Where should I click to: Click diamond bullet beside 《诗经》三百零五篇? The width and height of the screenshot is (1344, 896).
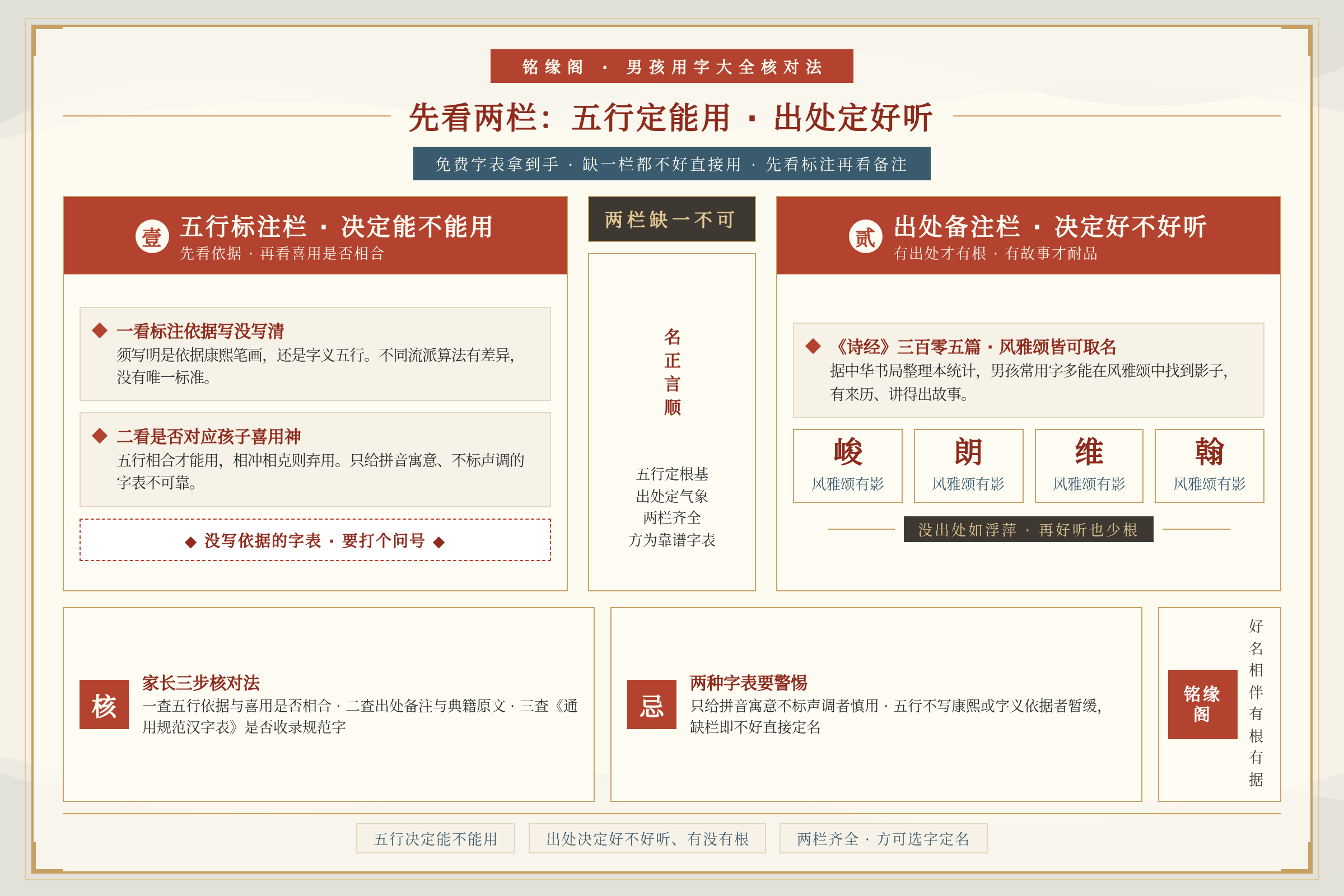(x=813, y=346)
